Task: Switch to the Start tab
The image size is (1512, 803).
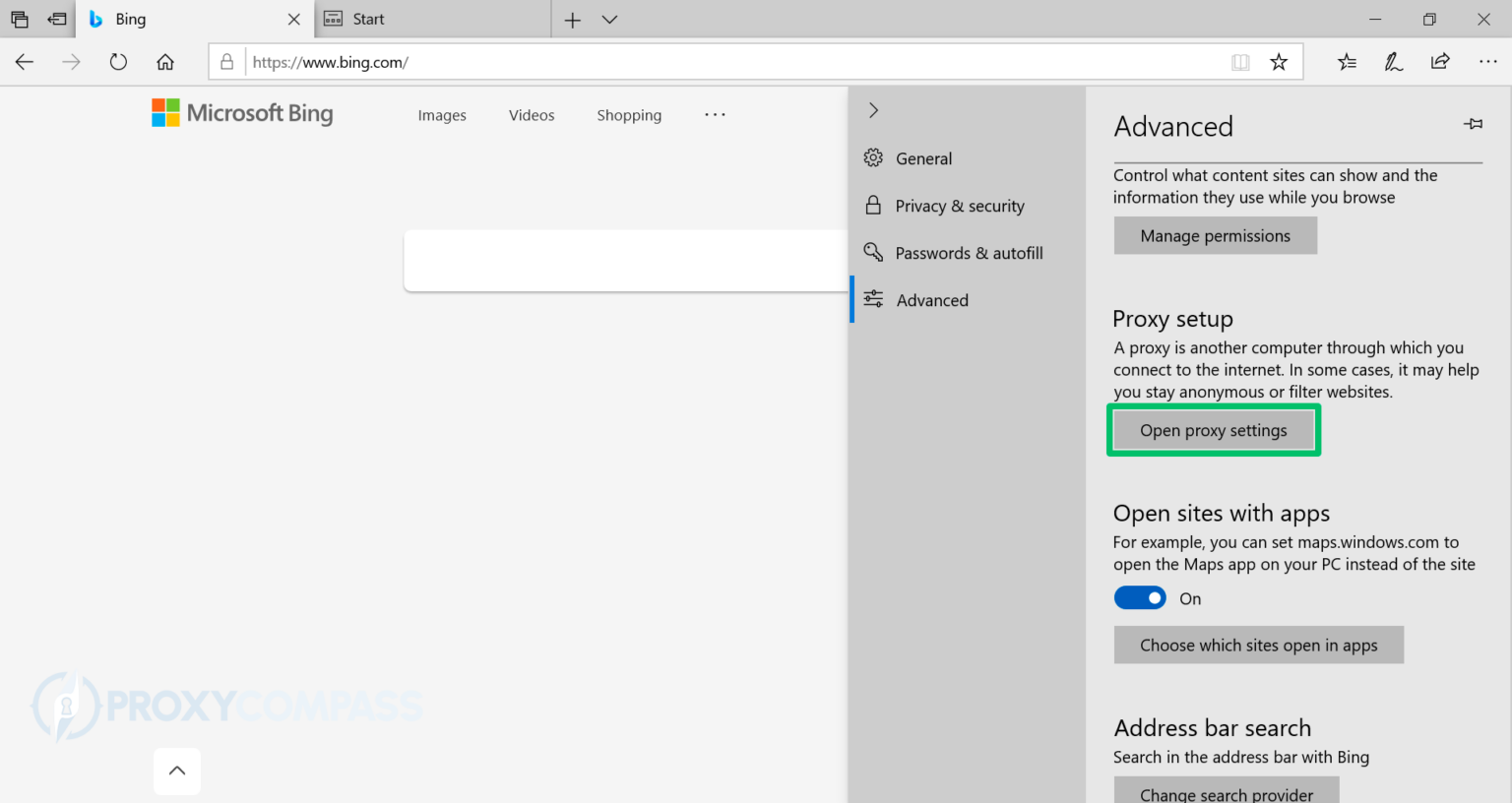Action: tap(413, 19)
